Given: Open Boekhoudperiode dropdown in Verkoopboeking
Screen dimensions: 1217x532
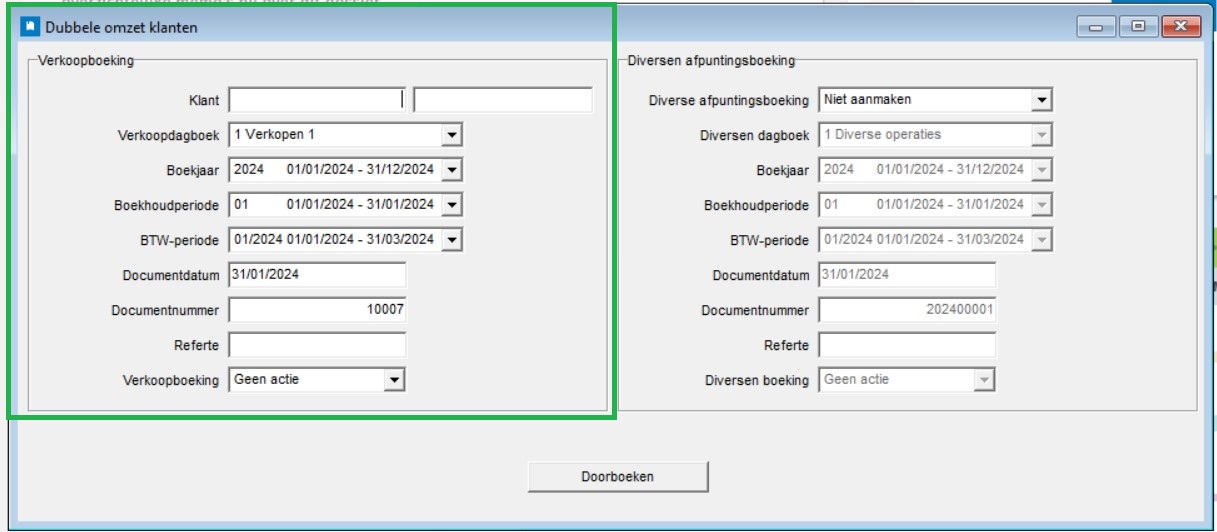Looking at the screenshot, I should 452,205.
